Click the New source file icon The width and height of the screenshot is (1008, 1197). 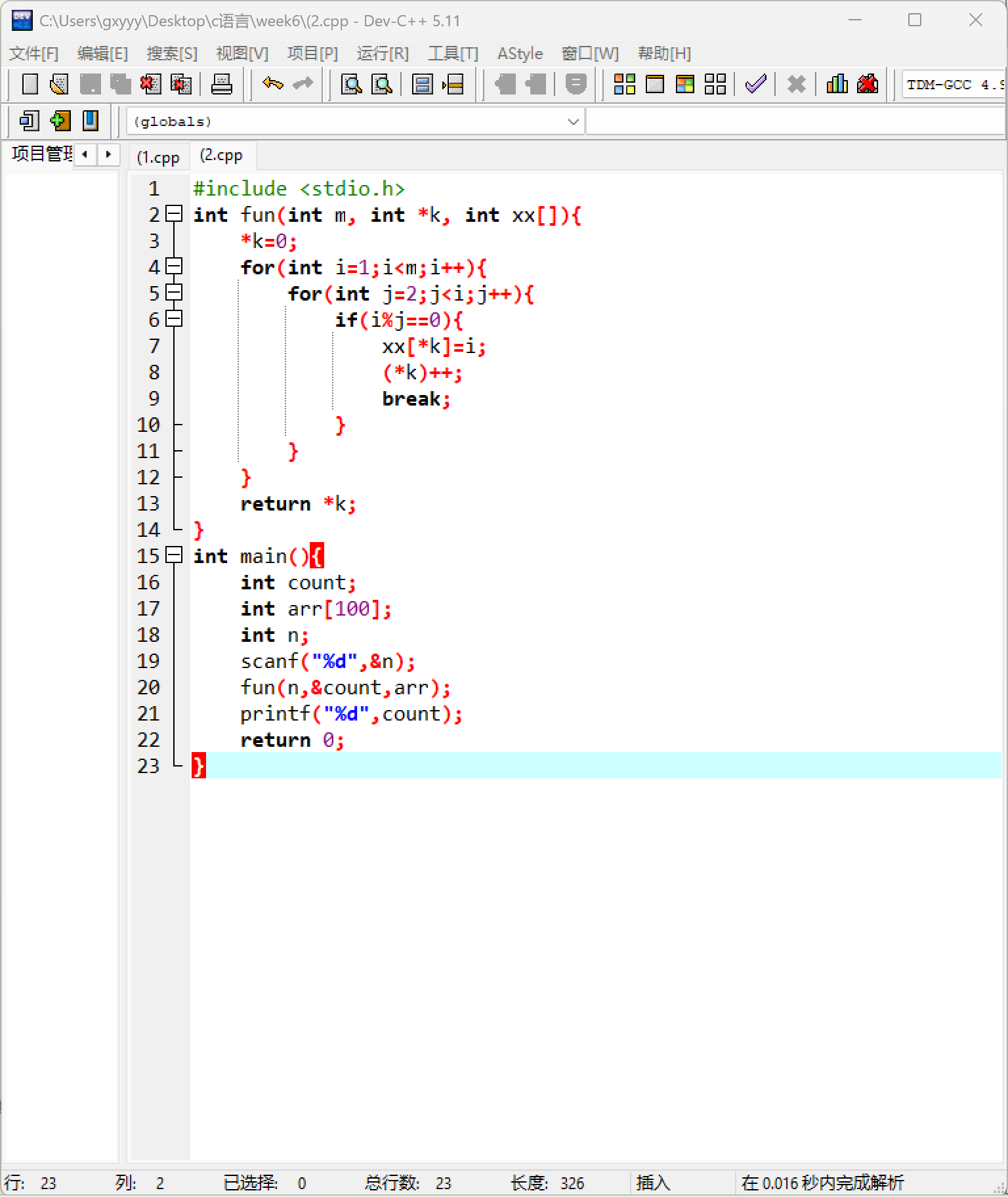pyautogui.click(x=30, y=84)
